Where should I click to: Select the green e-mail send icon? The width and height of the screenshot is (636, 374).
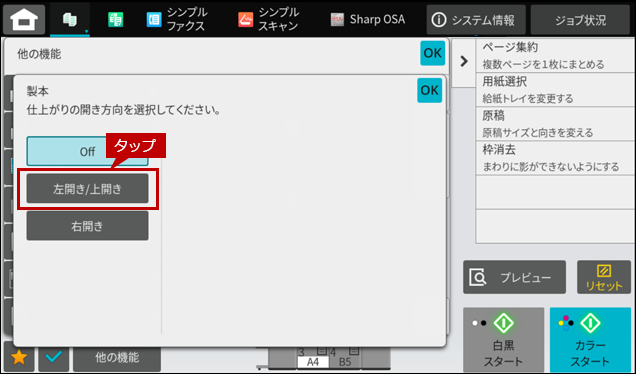coord(116,19)
